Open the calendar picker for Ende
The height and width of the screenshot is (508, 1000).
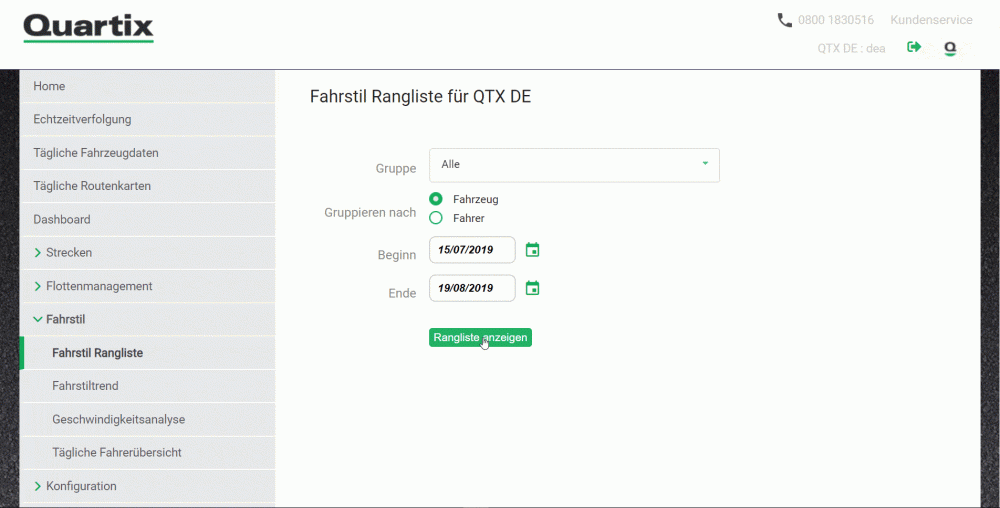point(533,288)
